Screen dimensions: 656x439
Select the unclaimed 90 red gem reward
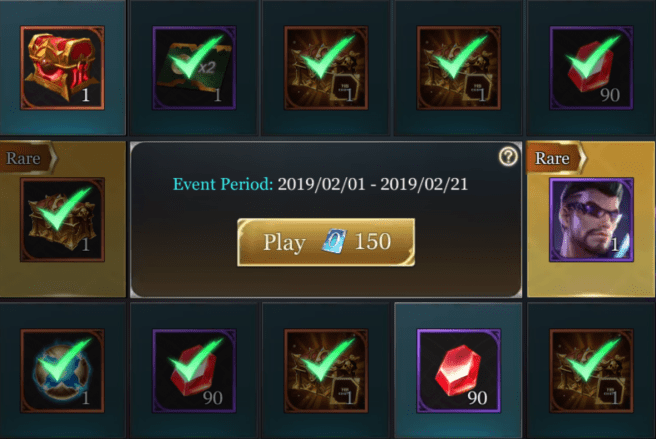click(459, 371)
